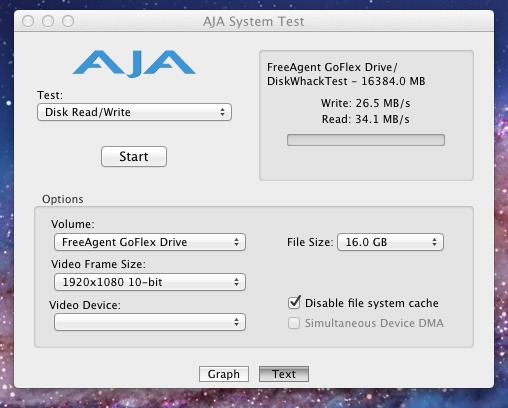Image resolution: width=508 pixels, height=408 pixels.
Task: Click the Start button
Action: point(134,156)
